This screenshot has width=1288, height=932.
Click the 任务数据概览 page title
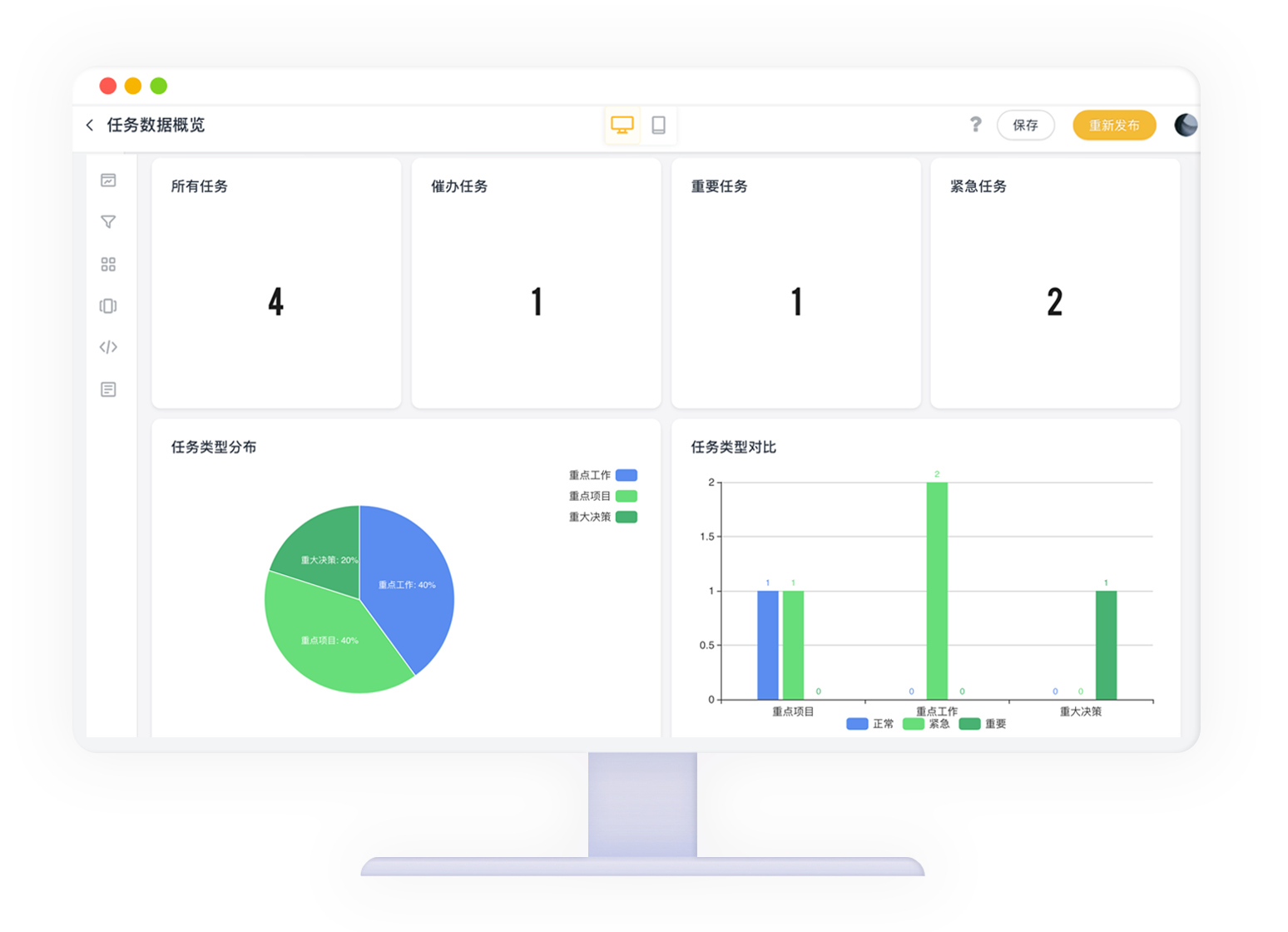click(156, 125)
